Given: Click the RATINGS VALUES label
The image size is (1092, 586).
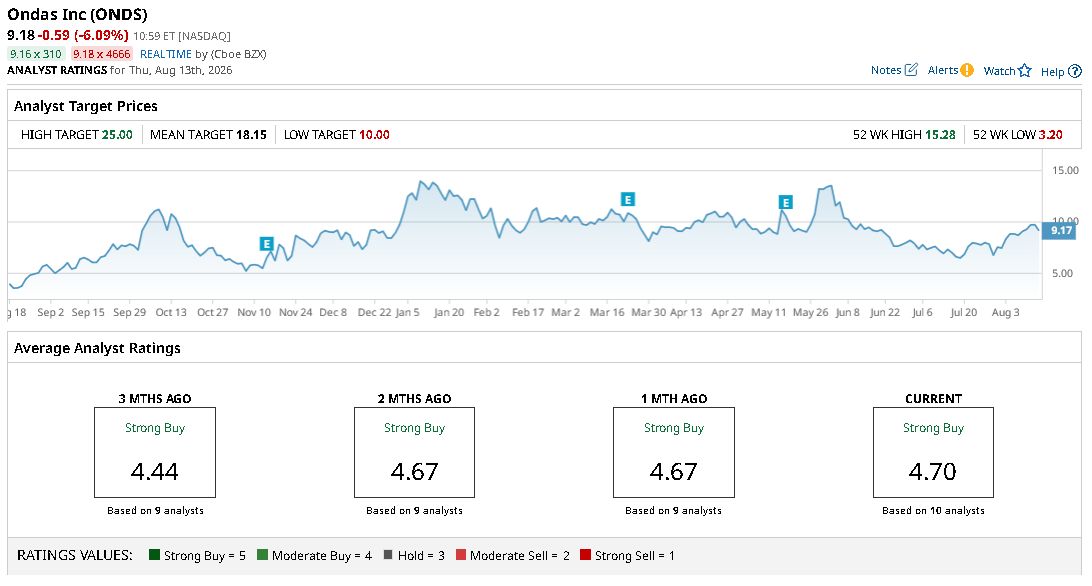Looking at the screenshot, I should pyautogui.click(x=75, y=555).
